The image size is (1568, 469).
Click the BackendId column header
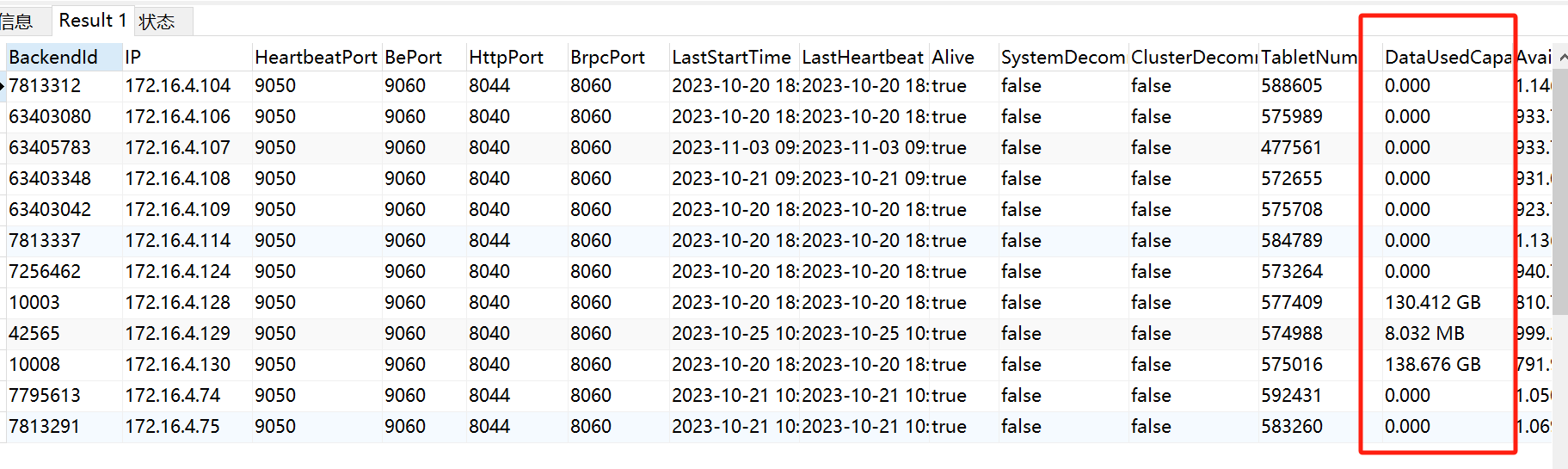(x=53, y=58)
